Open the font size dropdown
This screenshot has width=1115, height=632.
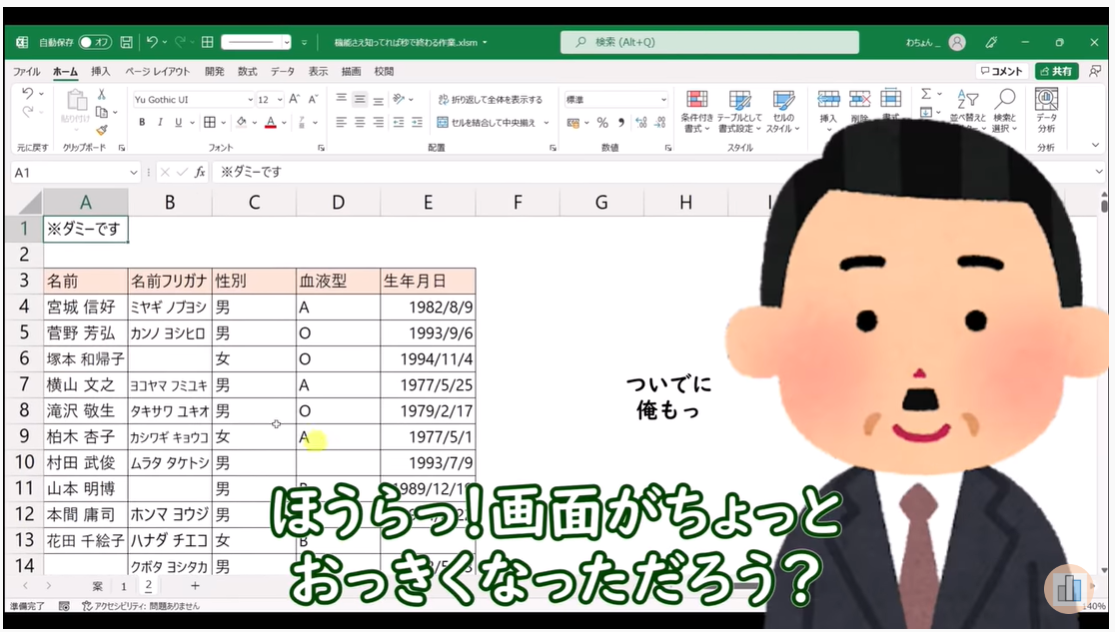pos(278,100)
